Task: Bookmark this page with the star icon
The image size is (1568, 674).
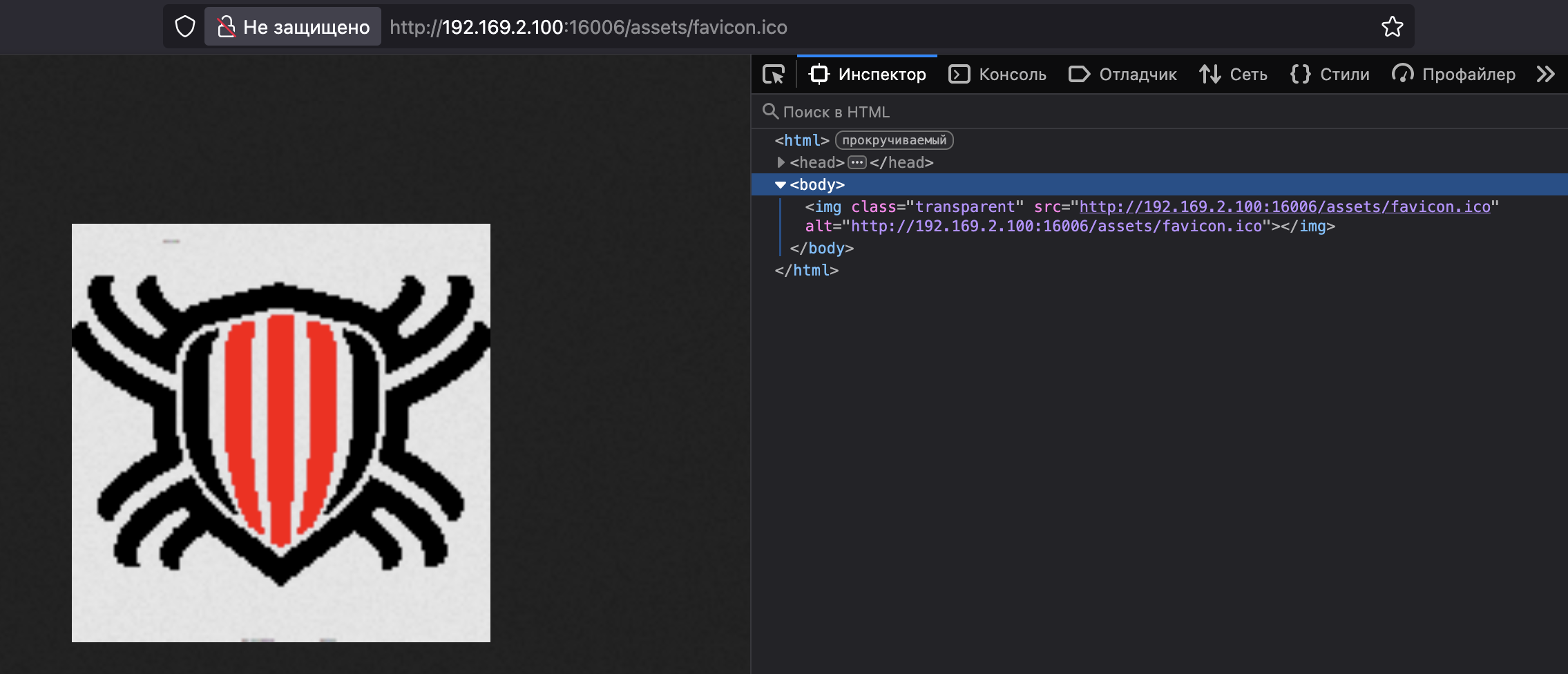Action: click(1392, 27)
